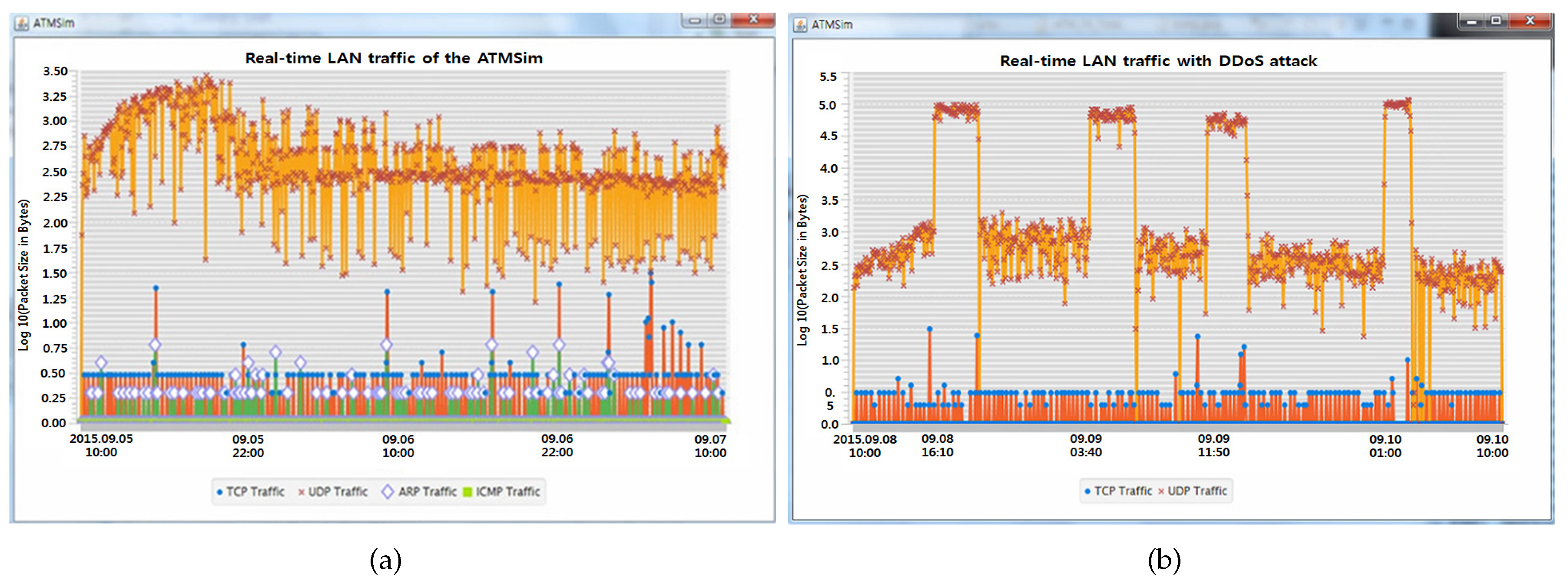The width and height of the screenshot is (1568, 584).
Task: Minimize the left ATMSim window
Action: (x=695, y=20)
